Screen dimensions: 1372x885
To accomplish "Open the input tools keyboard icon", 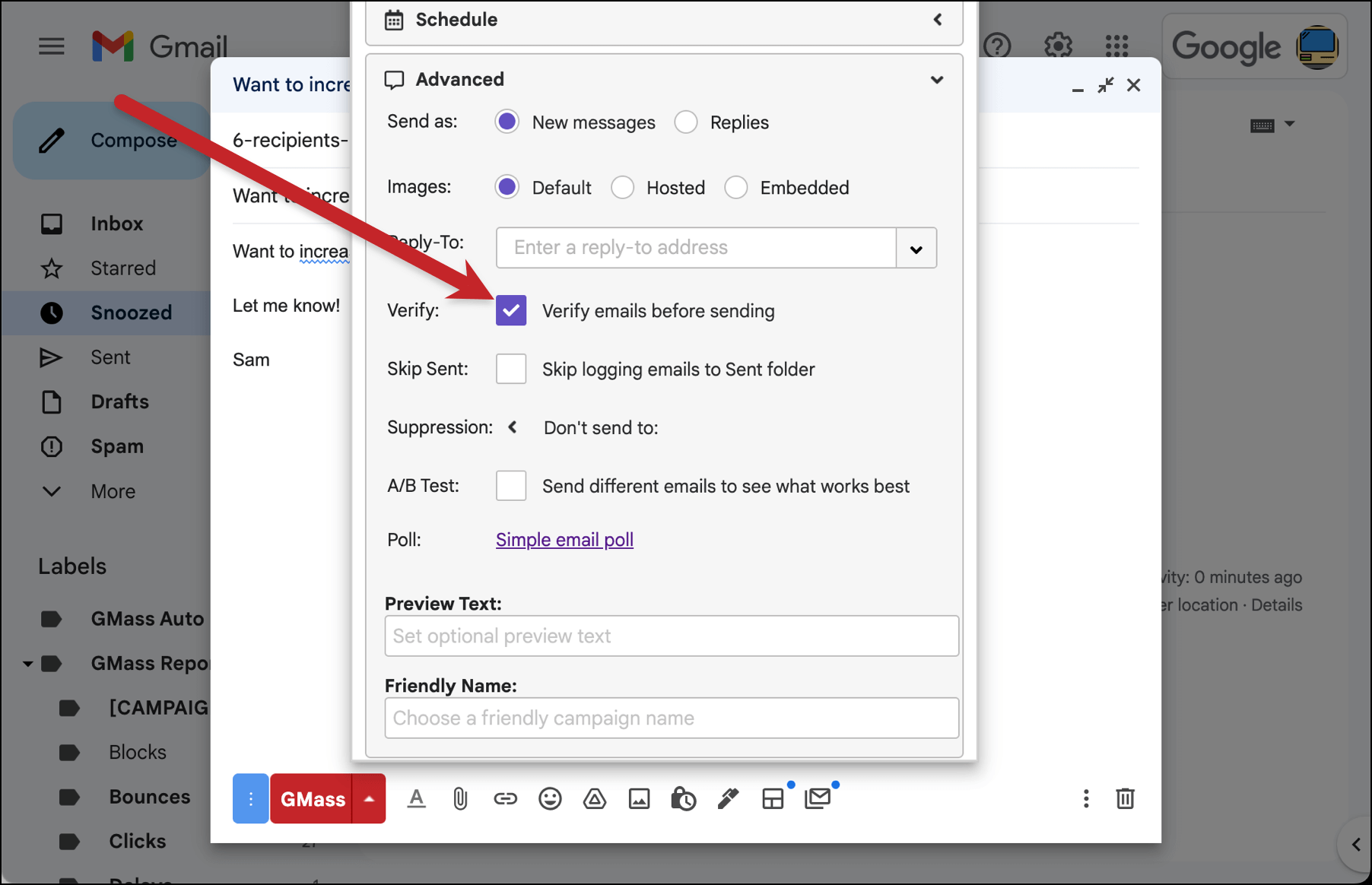I will click(x=1262, y=125).
